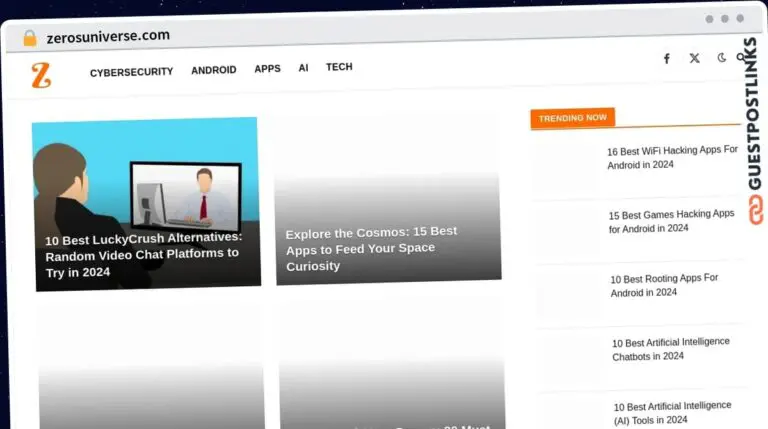Click the zerosuniverse.com address bar URL
The height and width of the screenshot is (429, 768).
108,36
